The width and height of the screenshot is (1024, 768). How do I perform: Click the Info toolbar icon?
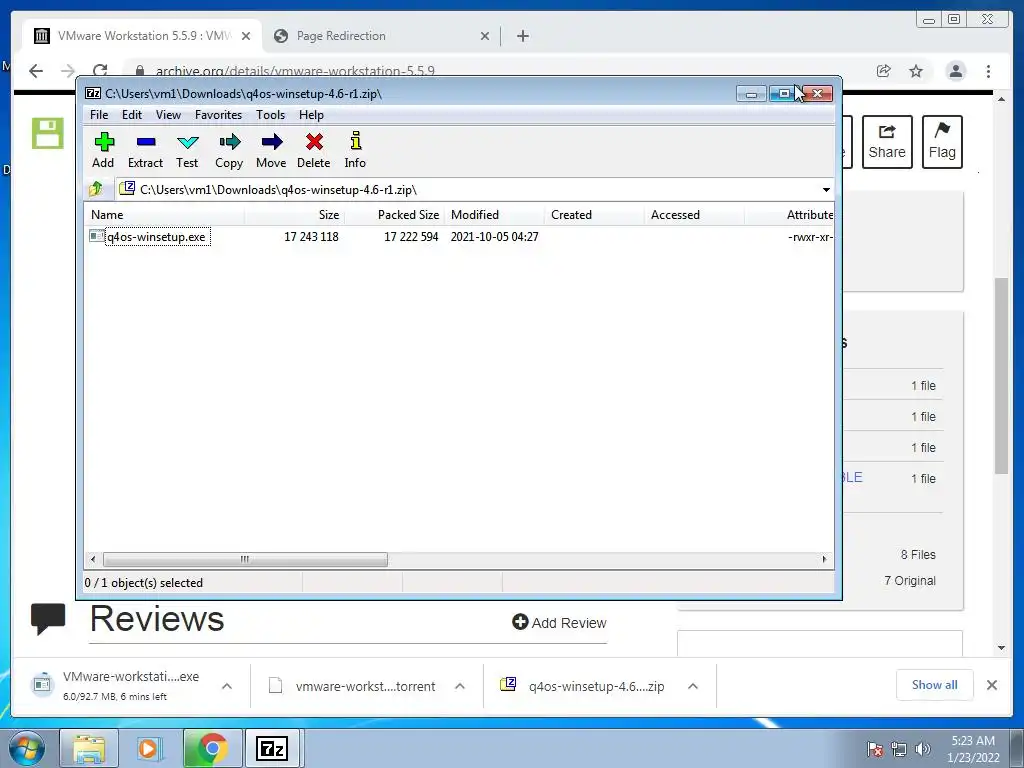coord(355,150)
